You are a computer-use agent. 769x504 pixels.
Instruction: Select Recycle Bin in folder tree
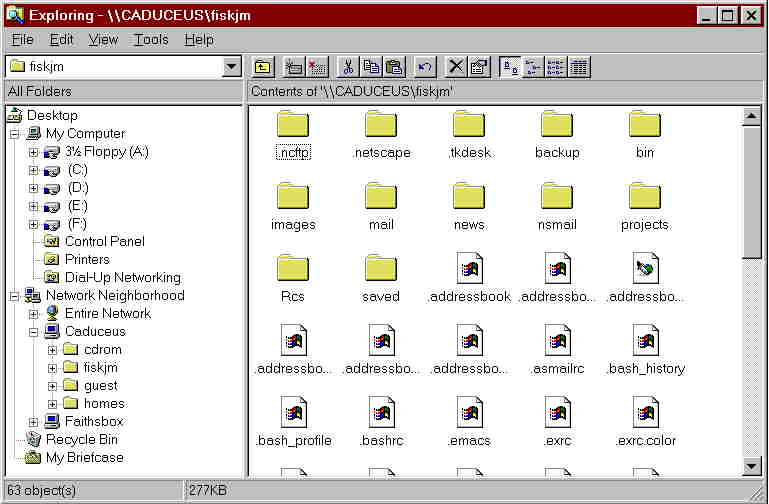pyautogui.click(x=81, y=440)
